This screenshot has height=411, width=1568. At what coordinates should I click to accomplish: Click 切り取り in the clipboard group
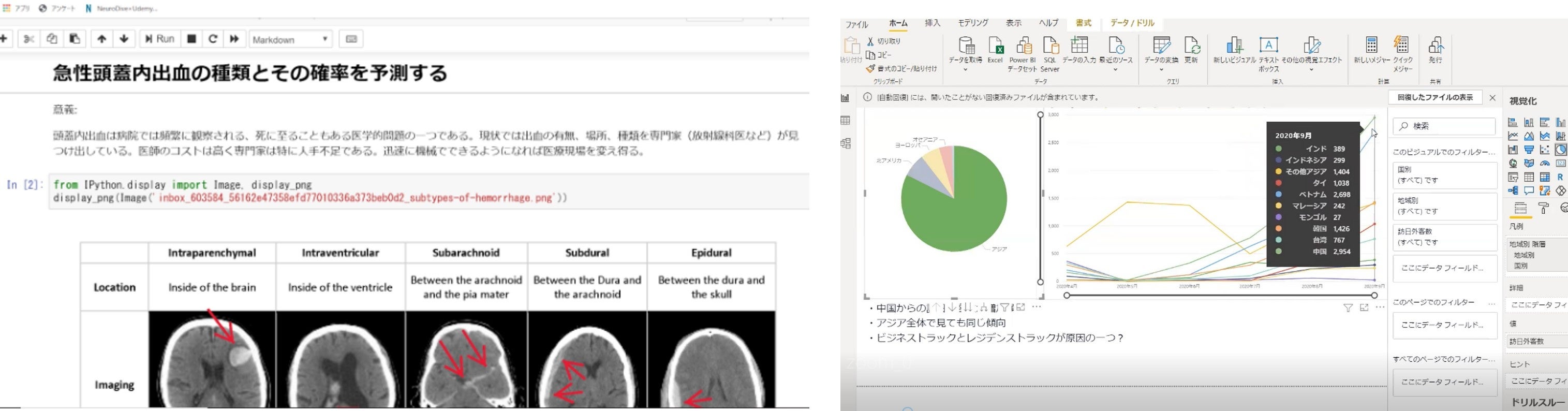tap(884, 41)
